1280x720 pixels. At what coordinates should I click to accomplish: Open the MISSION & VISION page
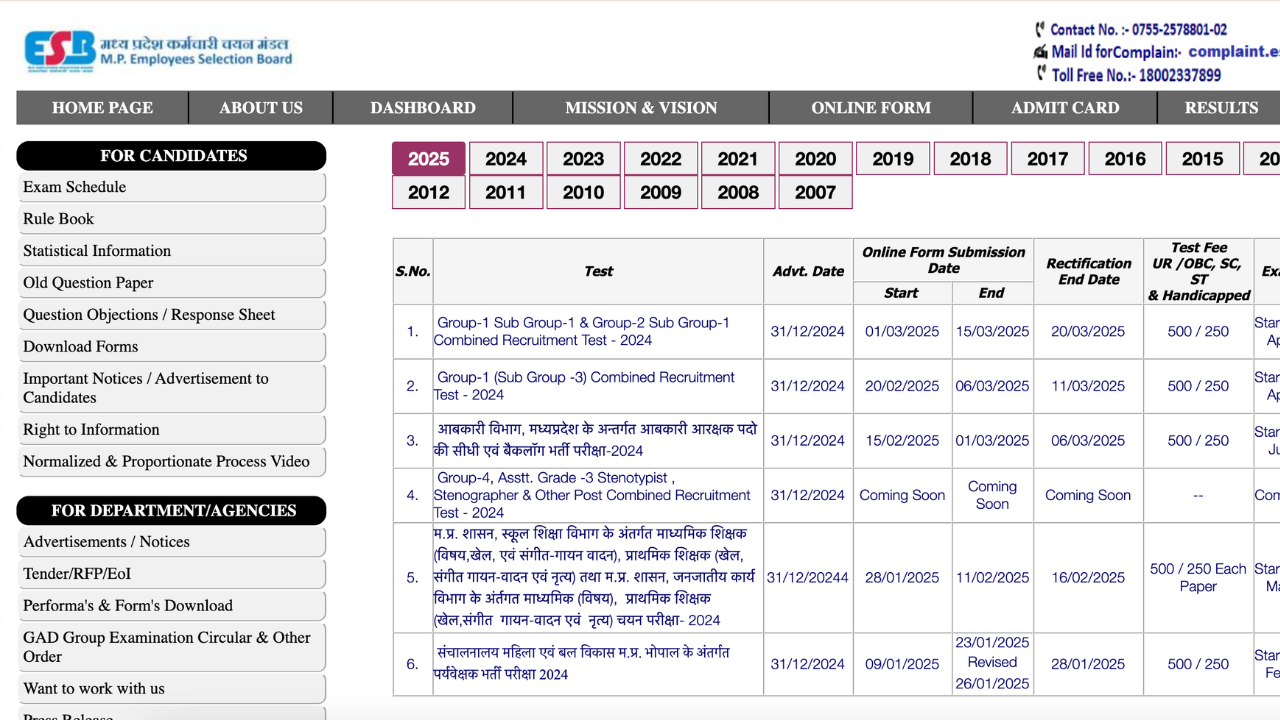click(x=640, y=107)
